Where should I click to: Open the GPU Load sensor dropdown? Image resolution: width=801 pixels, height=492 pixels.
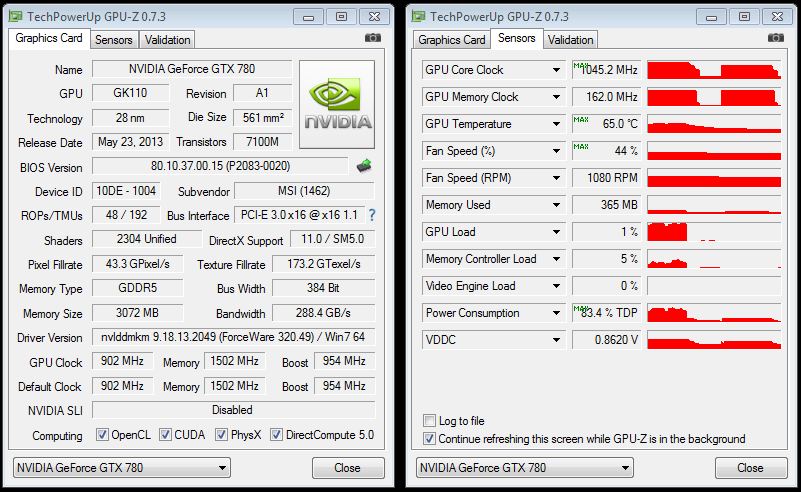(x=556, y=232)
